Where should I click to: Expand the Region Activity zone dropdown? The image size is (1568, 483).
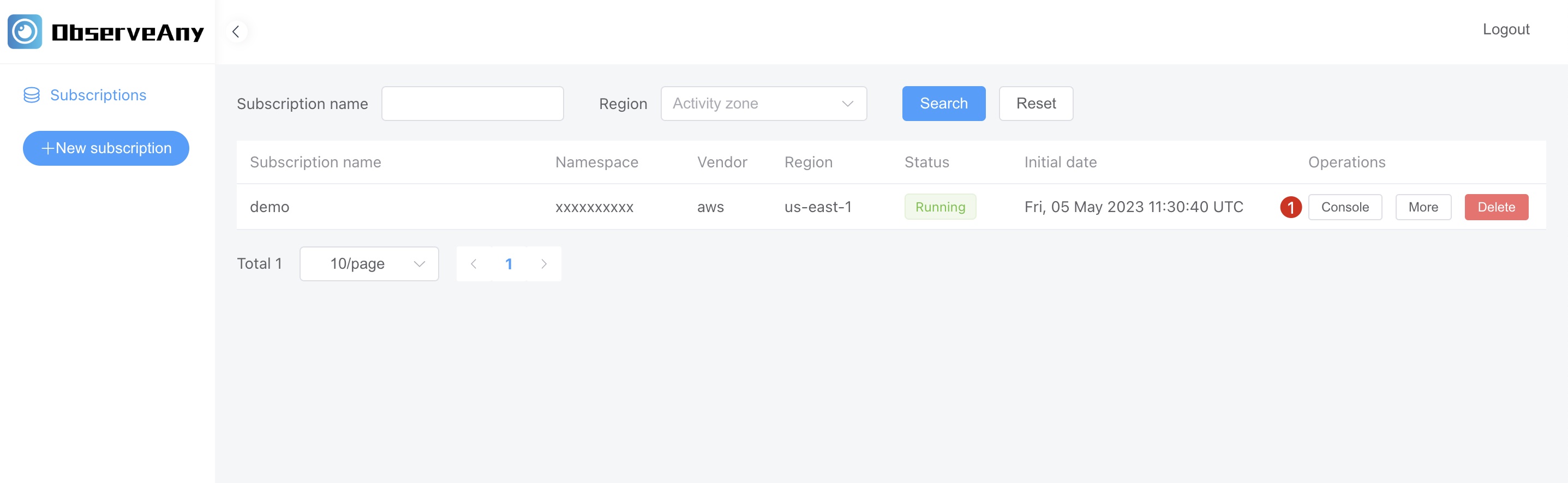pos(763,104)
